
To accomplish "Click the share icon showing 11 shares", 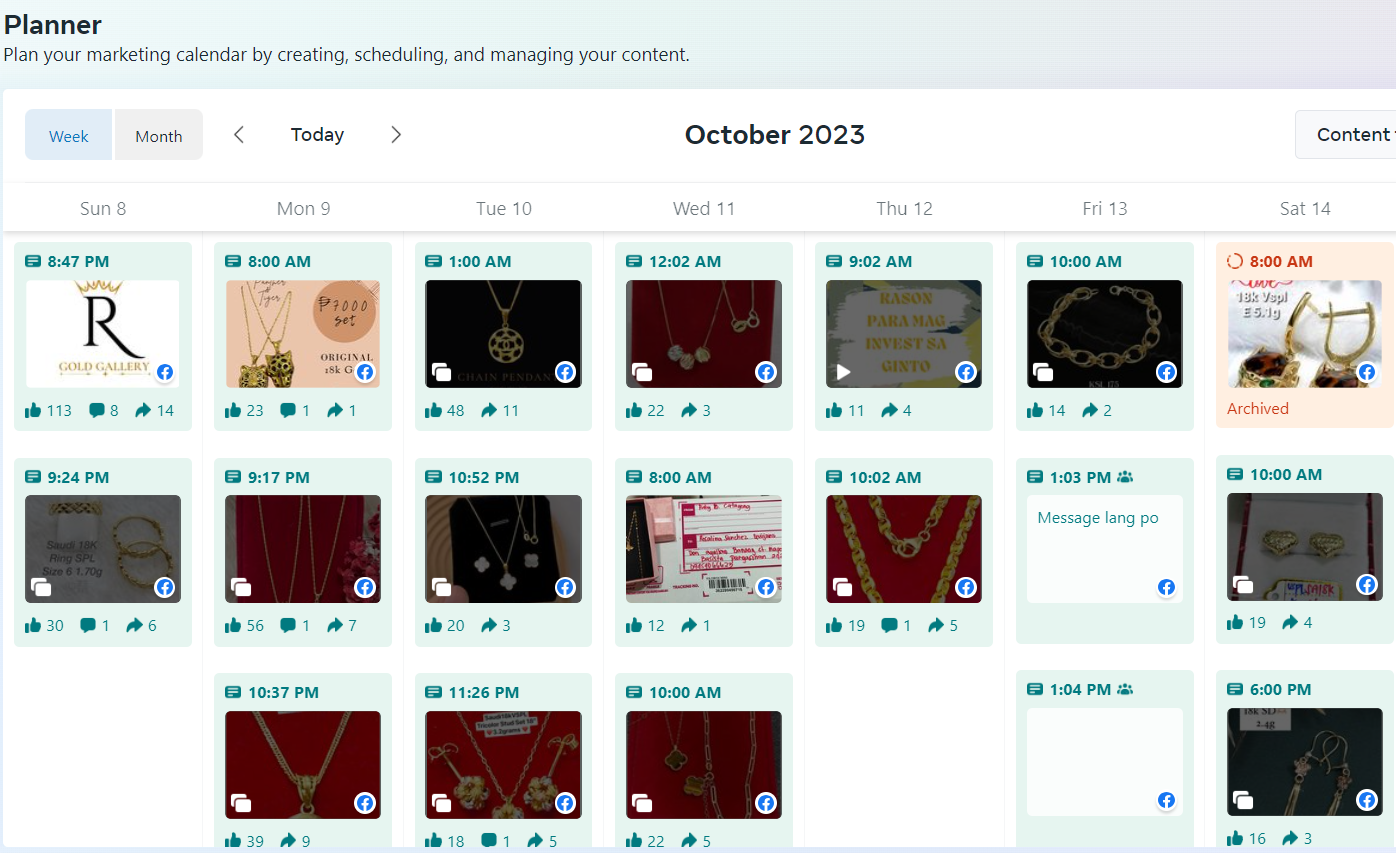I will [489, 410].
